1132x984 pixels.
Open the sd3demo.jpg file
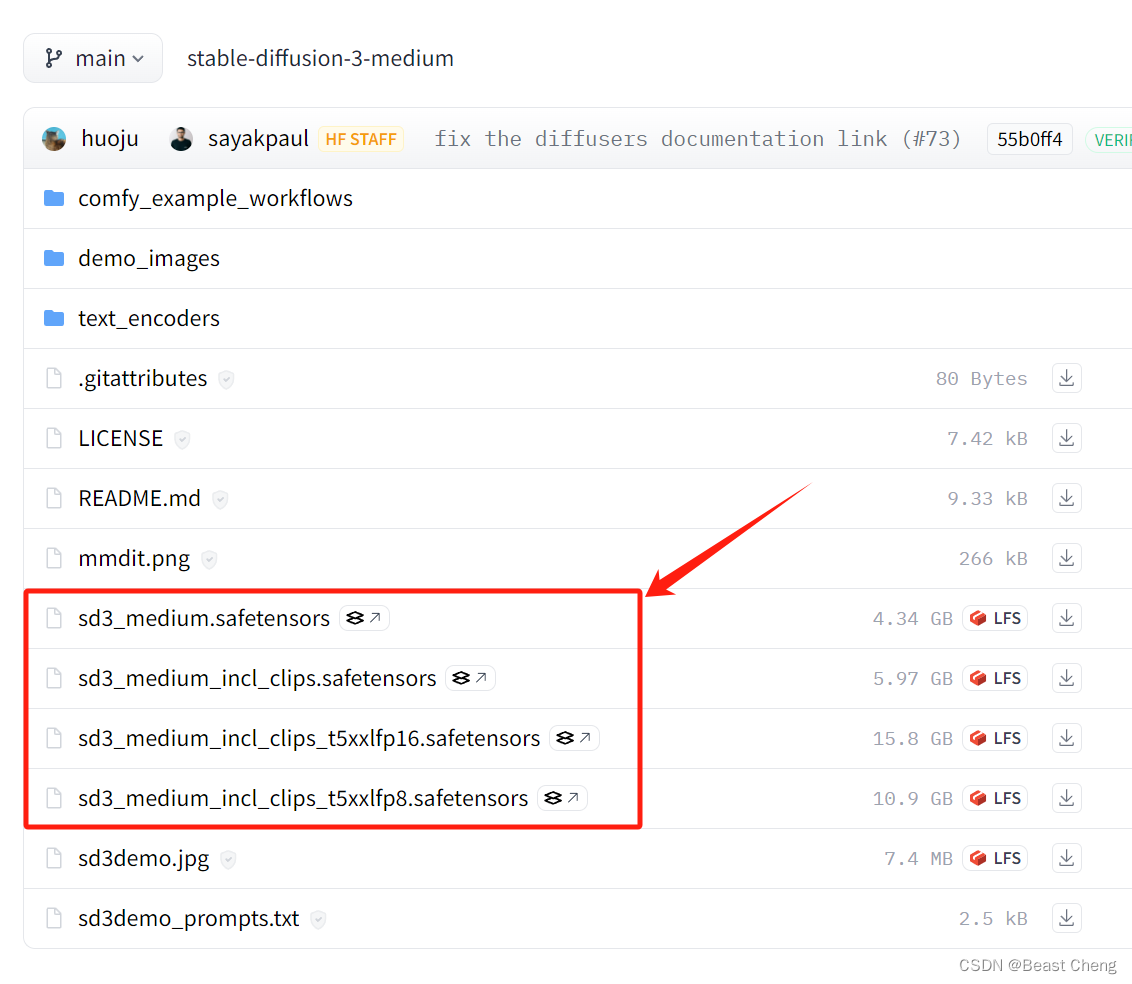click(144, 858)
